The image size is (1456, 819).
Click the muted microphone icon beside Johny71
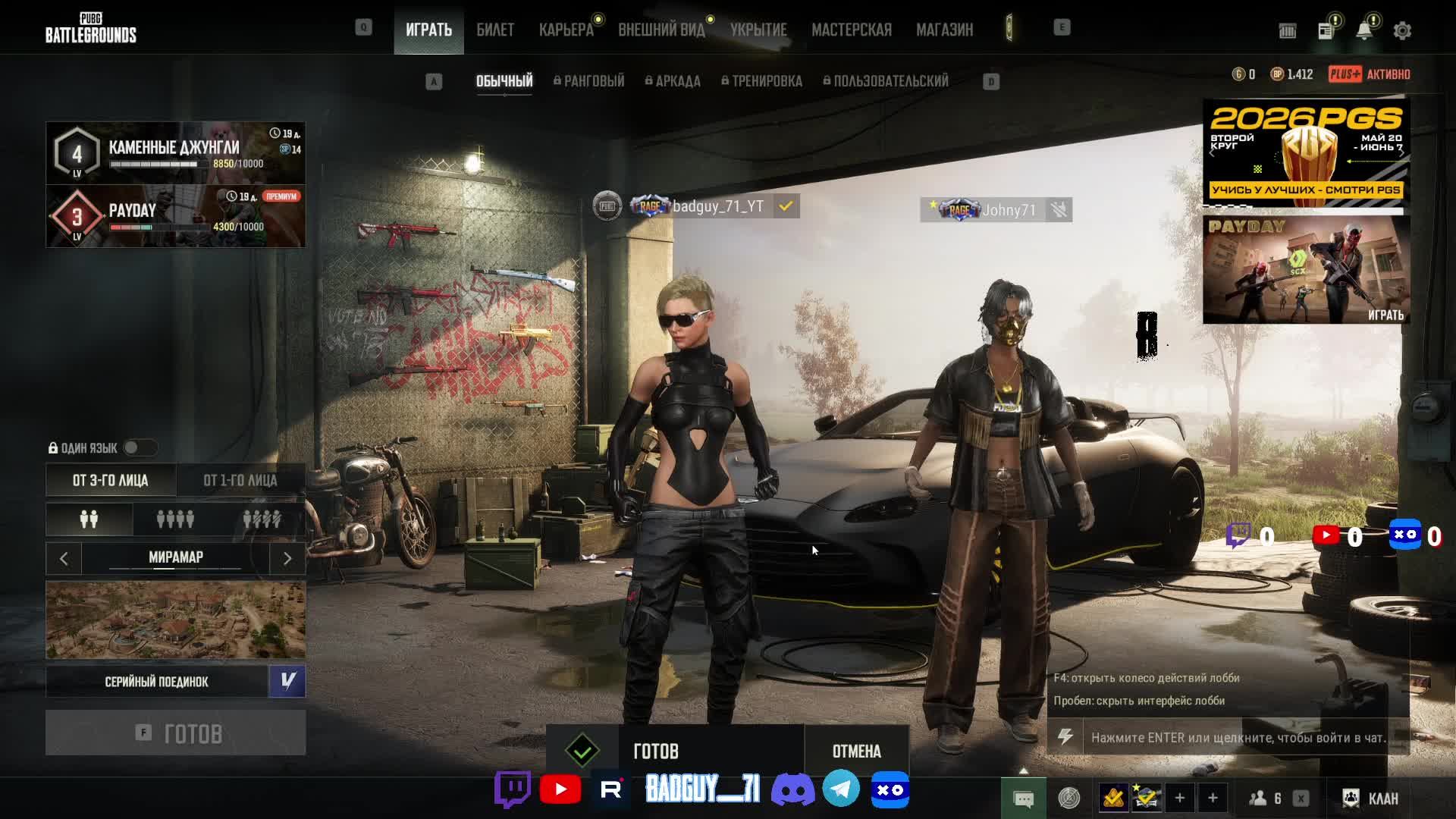click(x=1059, y=210)
